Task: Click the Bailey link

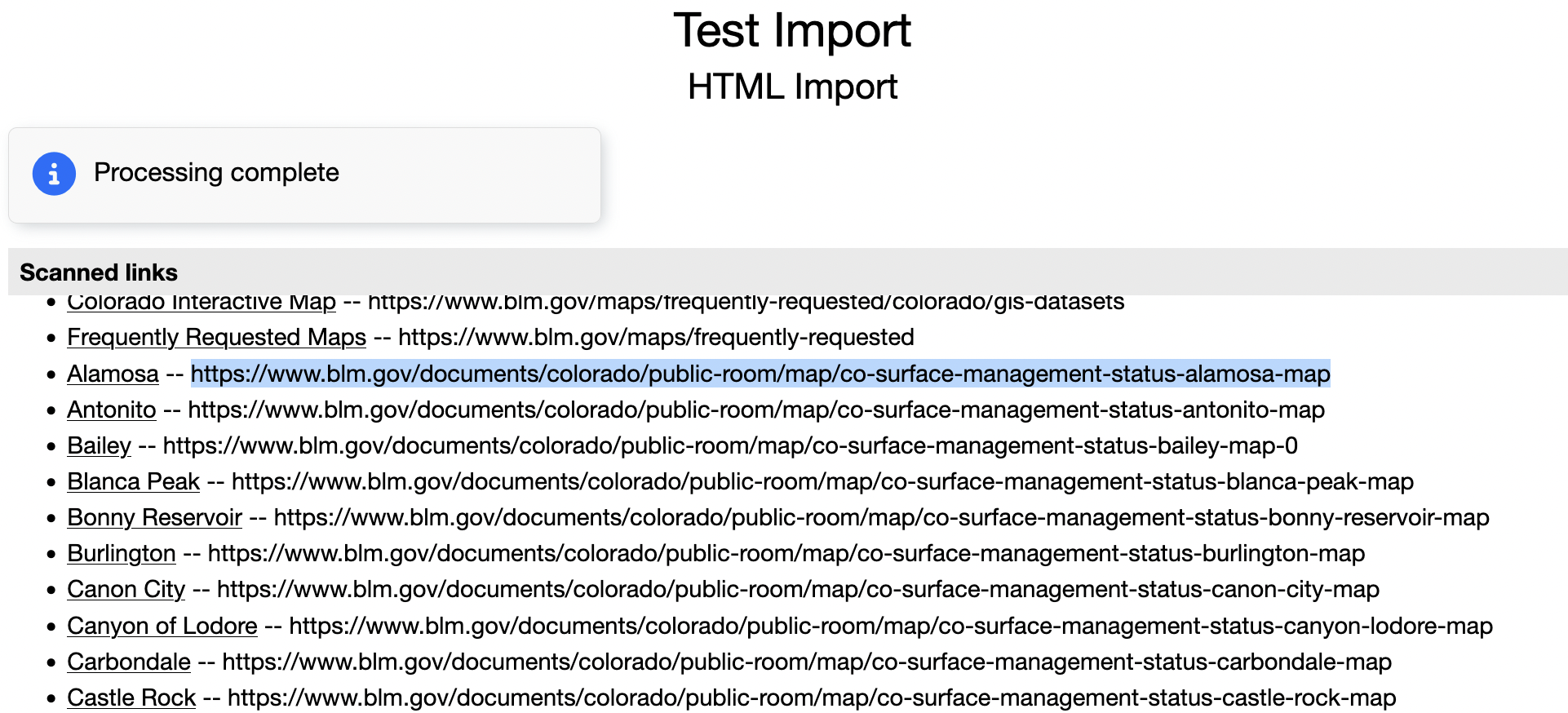Action: click(99, 445)
